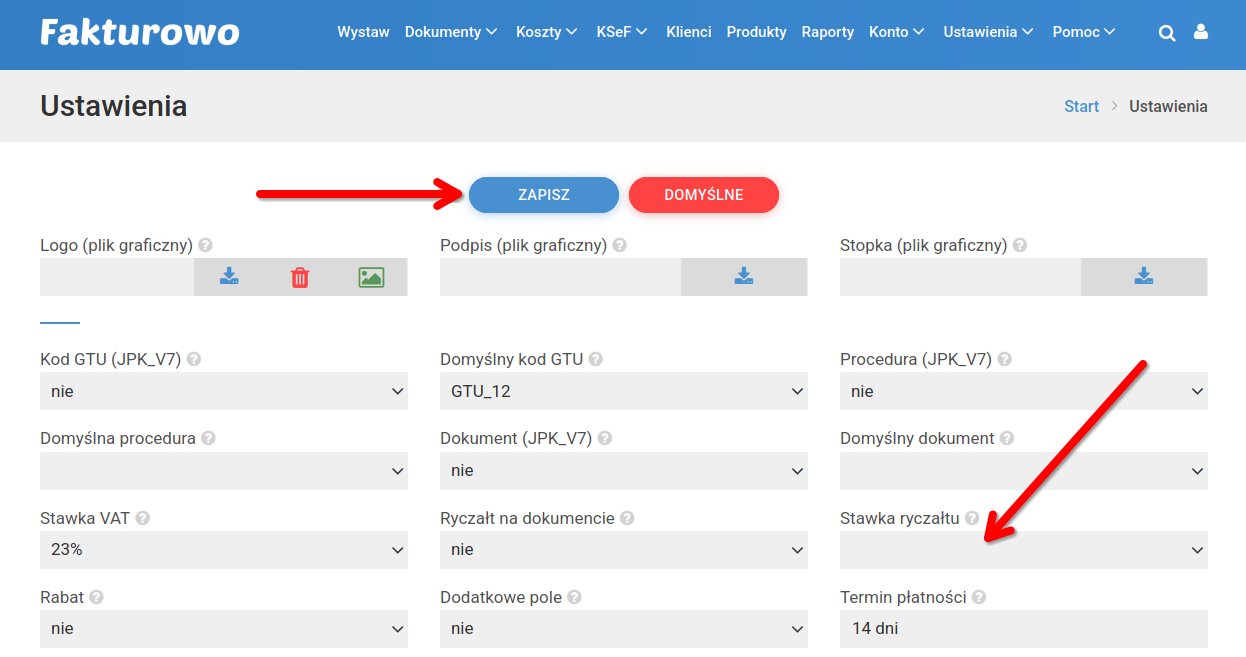Open the Rabat dropdown
The height and width of the screenshot is (657, 1246).
pyautogui.click(x=223, y=629)
